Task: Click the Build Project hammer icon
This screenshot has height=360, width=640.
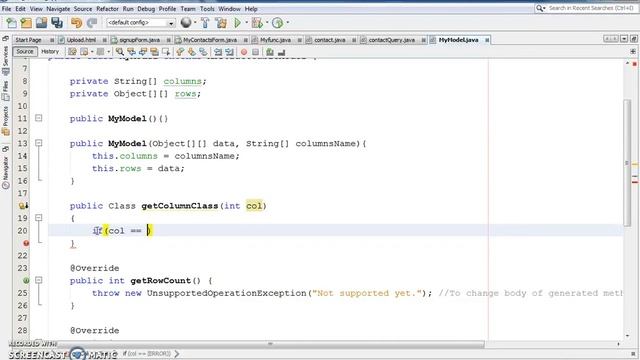Action: (x=205, y=23)
